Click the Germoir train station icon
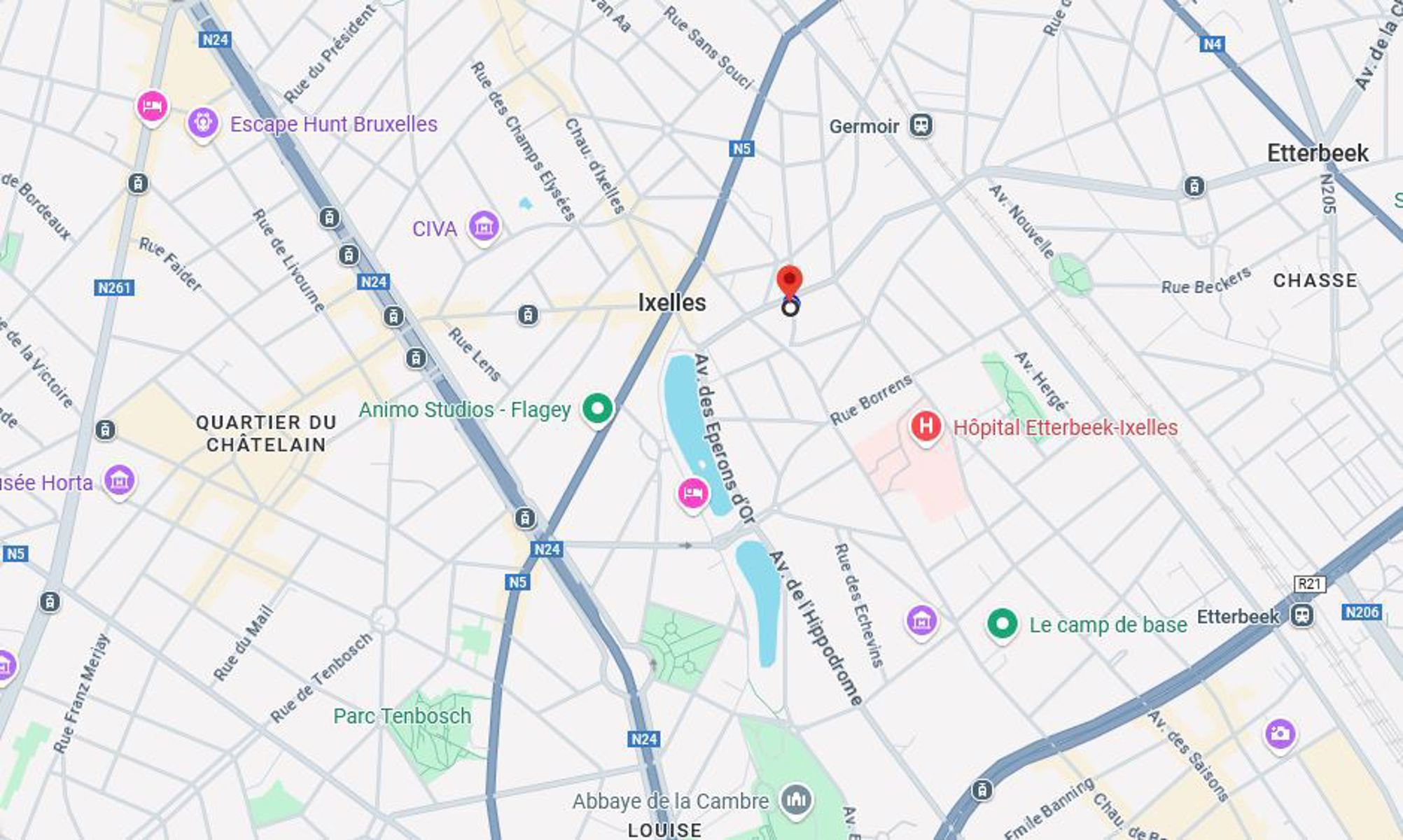Viewport: 1403px width, 840px height. tap(921, 125)
